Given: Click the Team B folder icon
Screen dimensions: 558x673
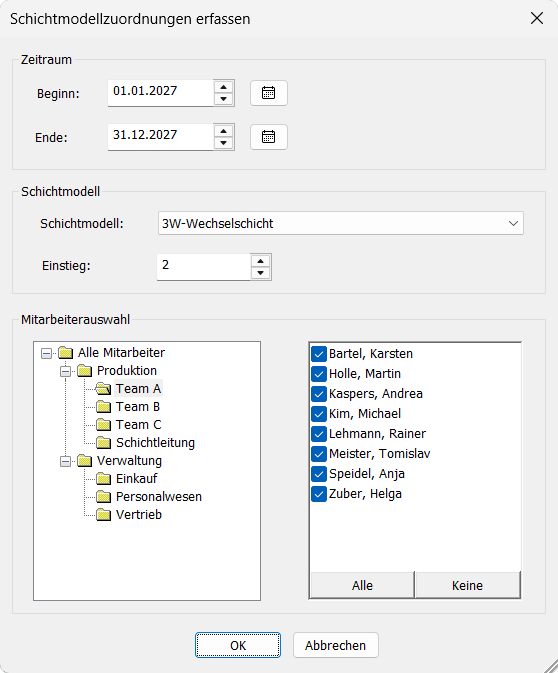Looking at the screenshot, I should [x=103, y=407].
